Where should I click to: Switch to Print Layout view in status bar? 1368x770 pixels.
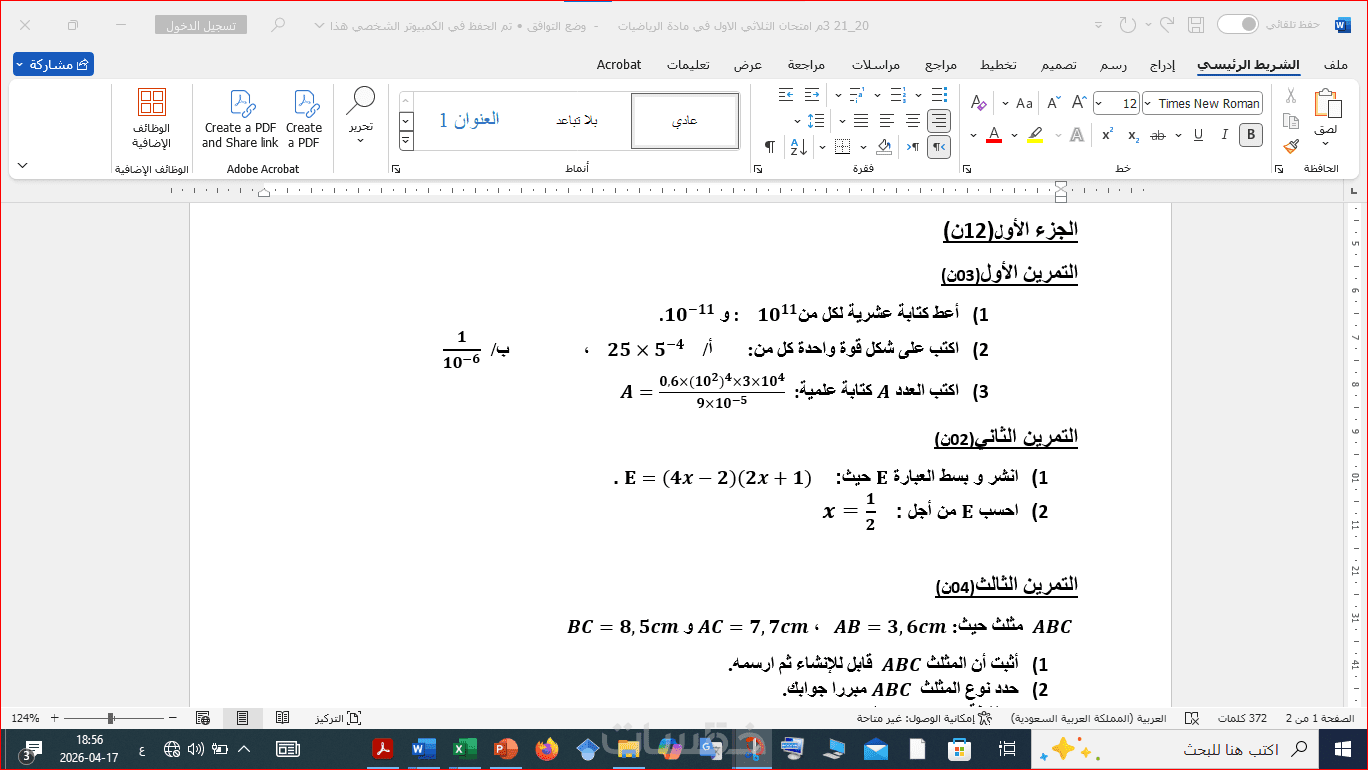(x=242, y=718)
